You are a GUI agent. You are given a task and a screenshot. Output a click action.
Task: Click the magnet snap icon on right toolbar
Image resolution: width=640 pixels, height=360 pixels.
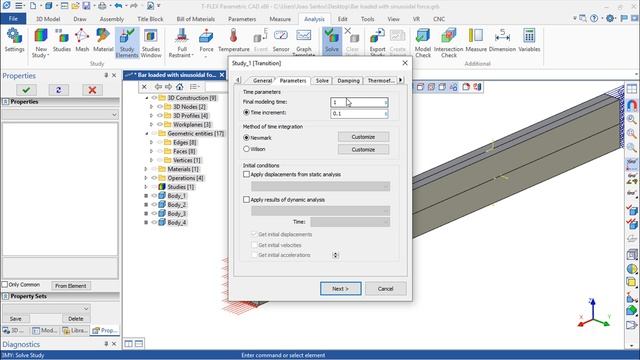[x=631, y=105]
